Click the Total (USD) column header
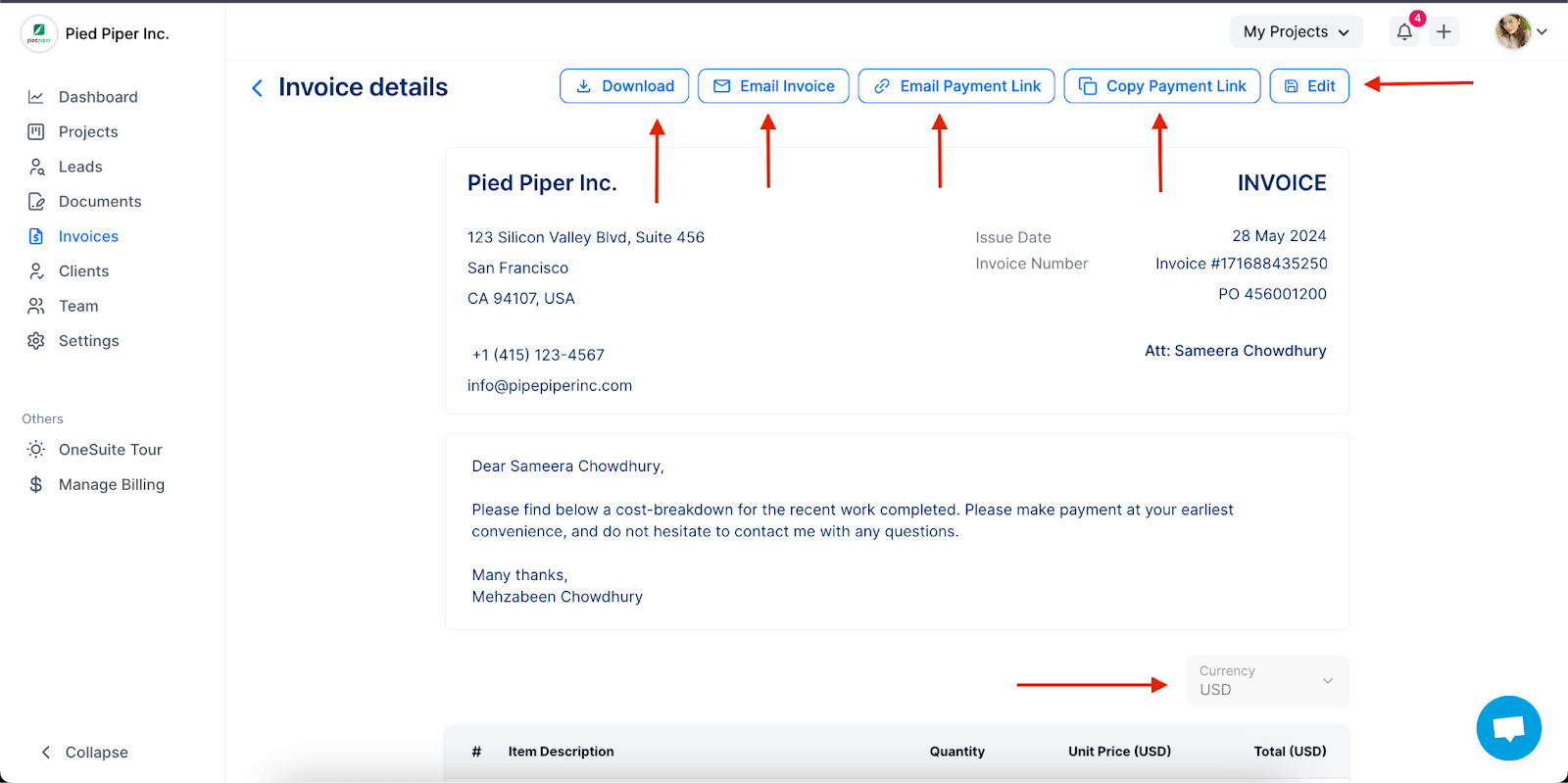1568x783 pixels. tap(1290, 752)
